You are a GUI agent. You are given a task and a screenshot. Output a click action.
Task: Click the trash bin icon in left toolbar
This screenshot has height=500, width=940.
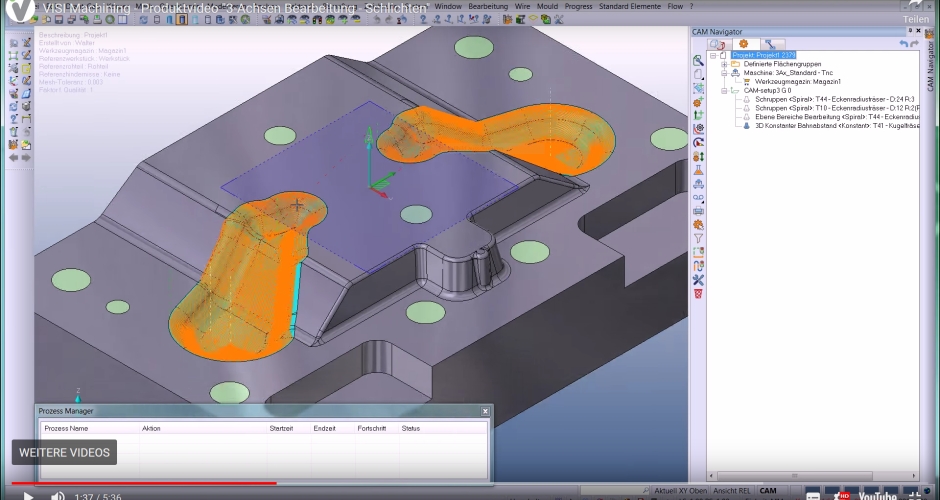click(13, 132)
